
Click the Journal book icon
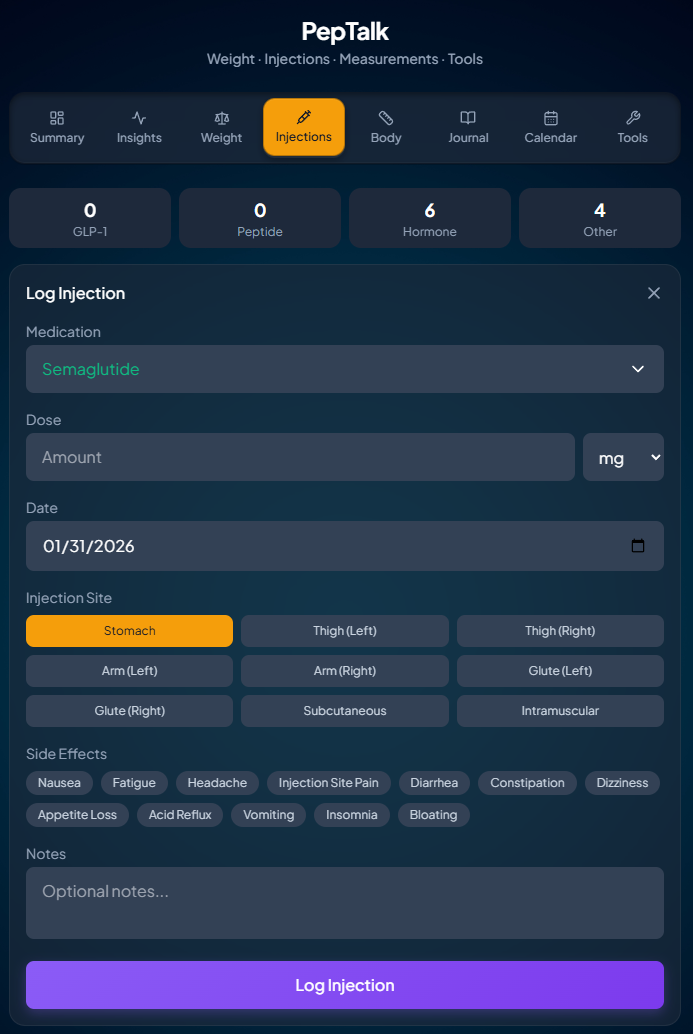point(467,116)
